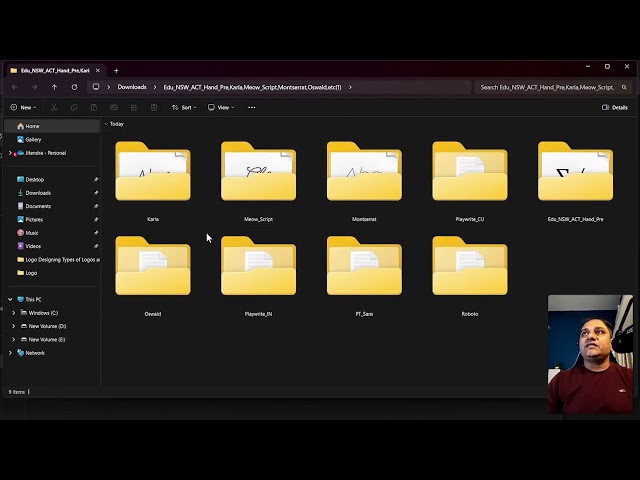Open the Sort dropdown
This screenshot has height=480, width=640.
point(184,107)
